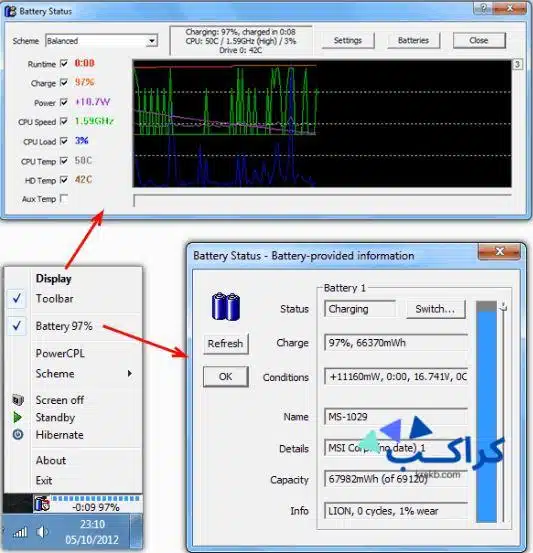Toggle the Charge checkbox
This screenshot has height=553, width=533.
tap(64, 83)
